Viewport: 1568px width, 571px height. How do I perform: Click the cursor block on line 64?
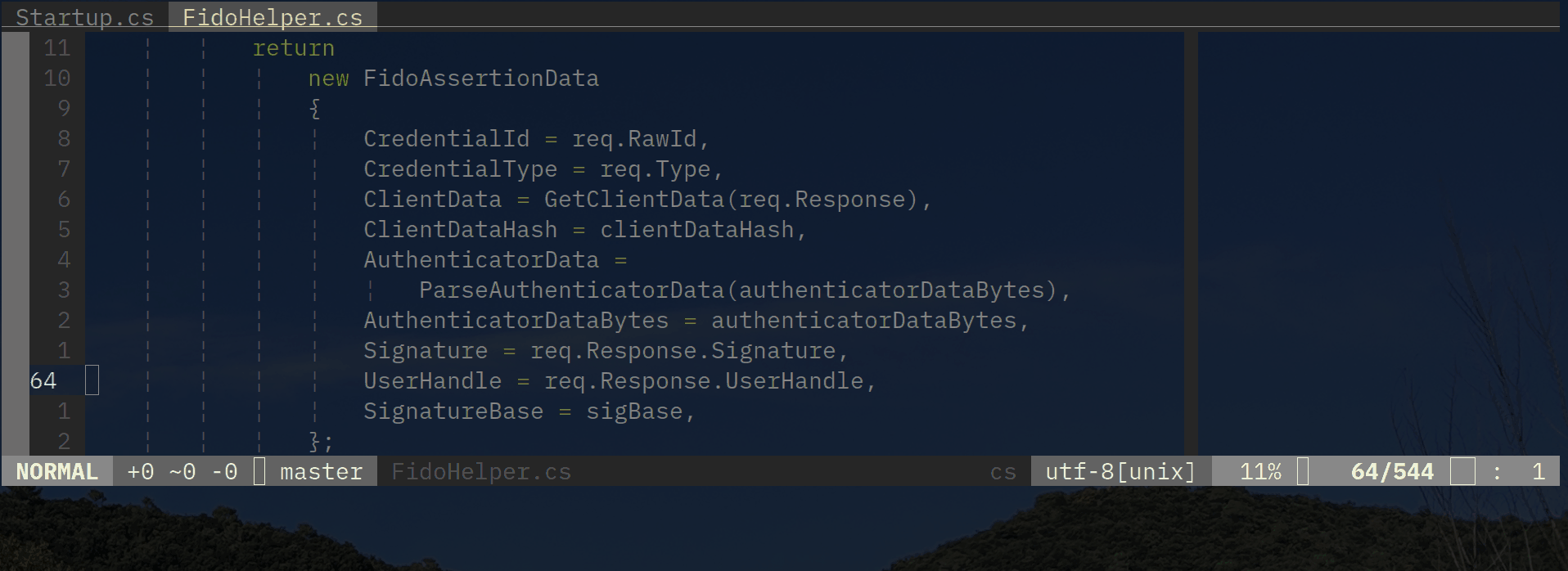click(x=92, y=380)
